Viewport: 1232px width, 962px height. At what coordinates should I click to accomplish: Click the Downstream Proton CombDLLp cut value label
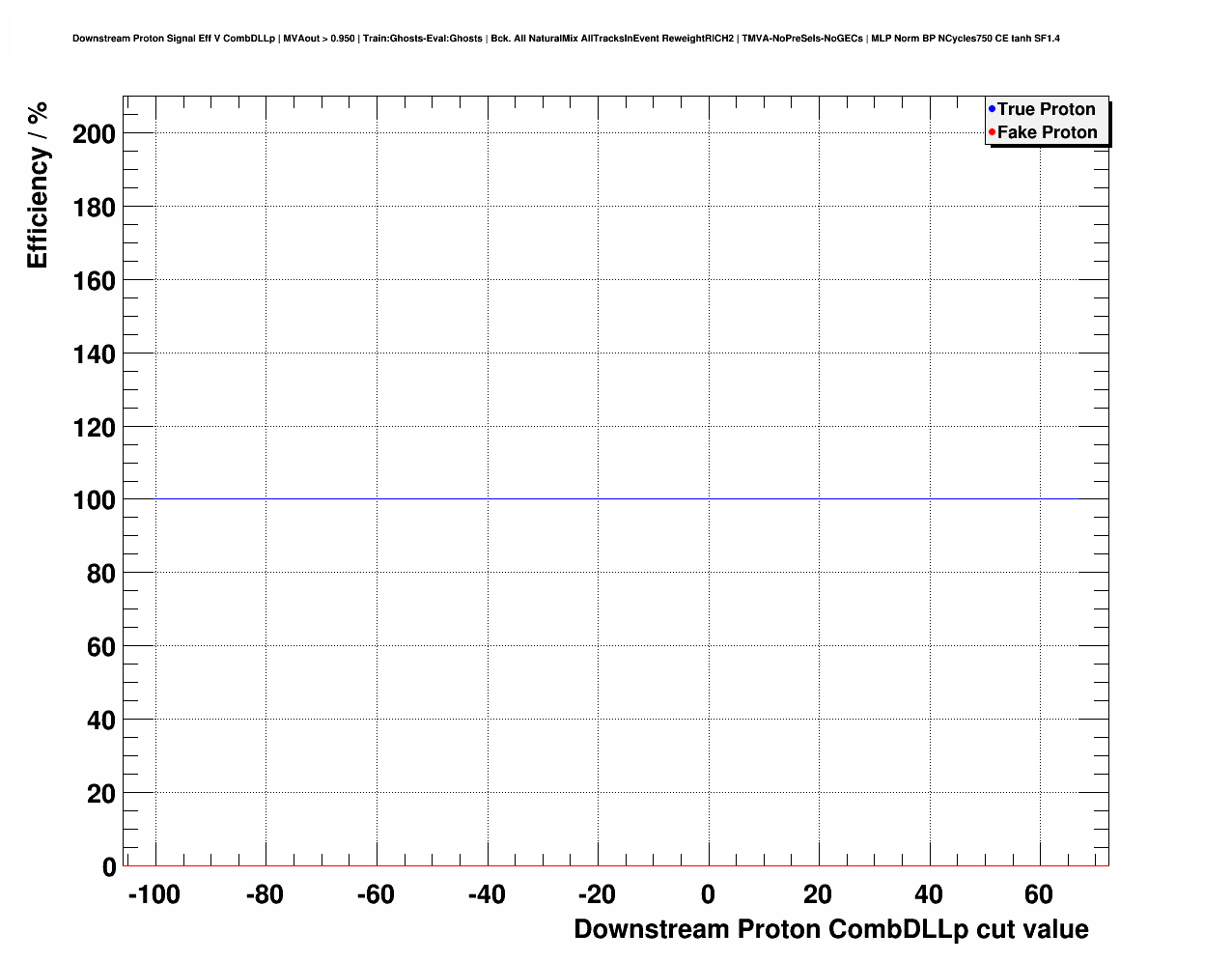pos(831,929)
